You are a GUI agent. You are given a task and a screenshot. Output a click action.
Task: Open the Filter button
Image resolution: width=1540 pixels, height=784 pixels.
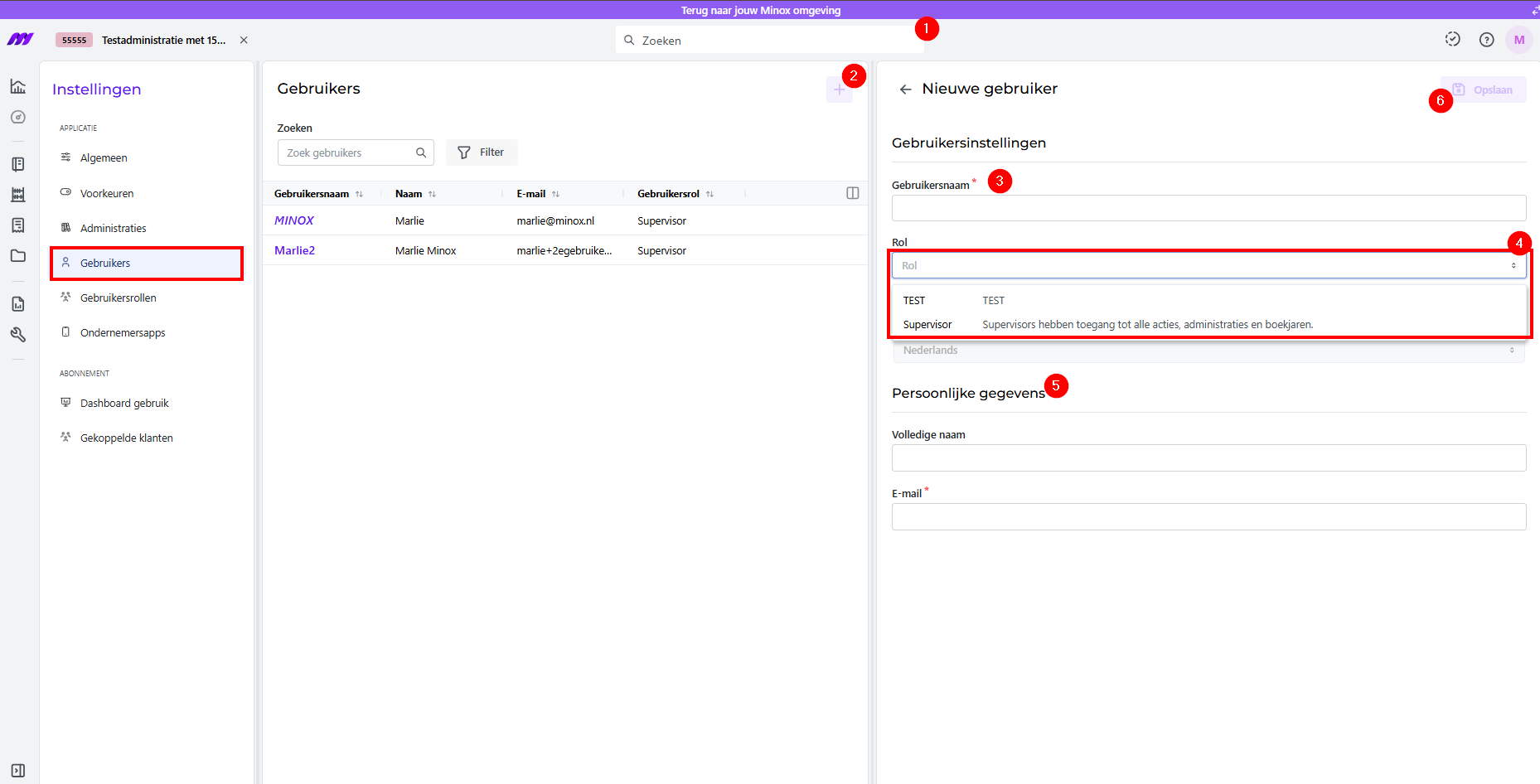tap(482, 152)
